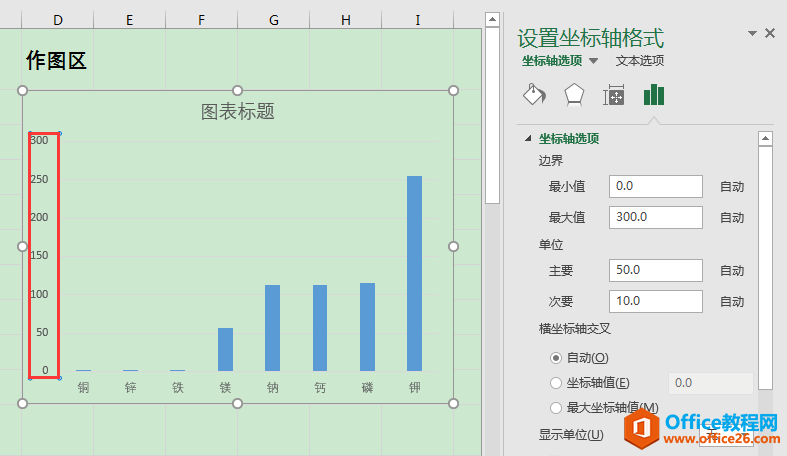
Task: Click the tallest bar for 钾
Action: [414, 273]
